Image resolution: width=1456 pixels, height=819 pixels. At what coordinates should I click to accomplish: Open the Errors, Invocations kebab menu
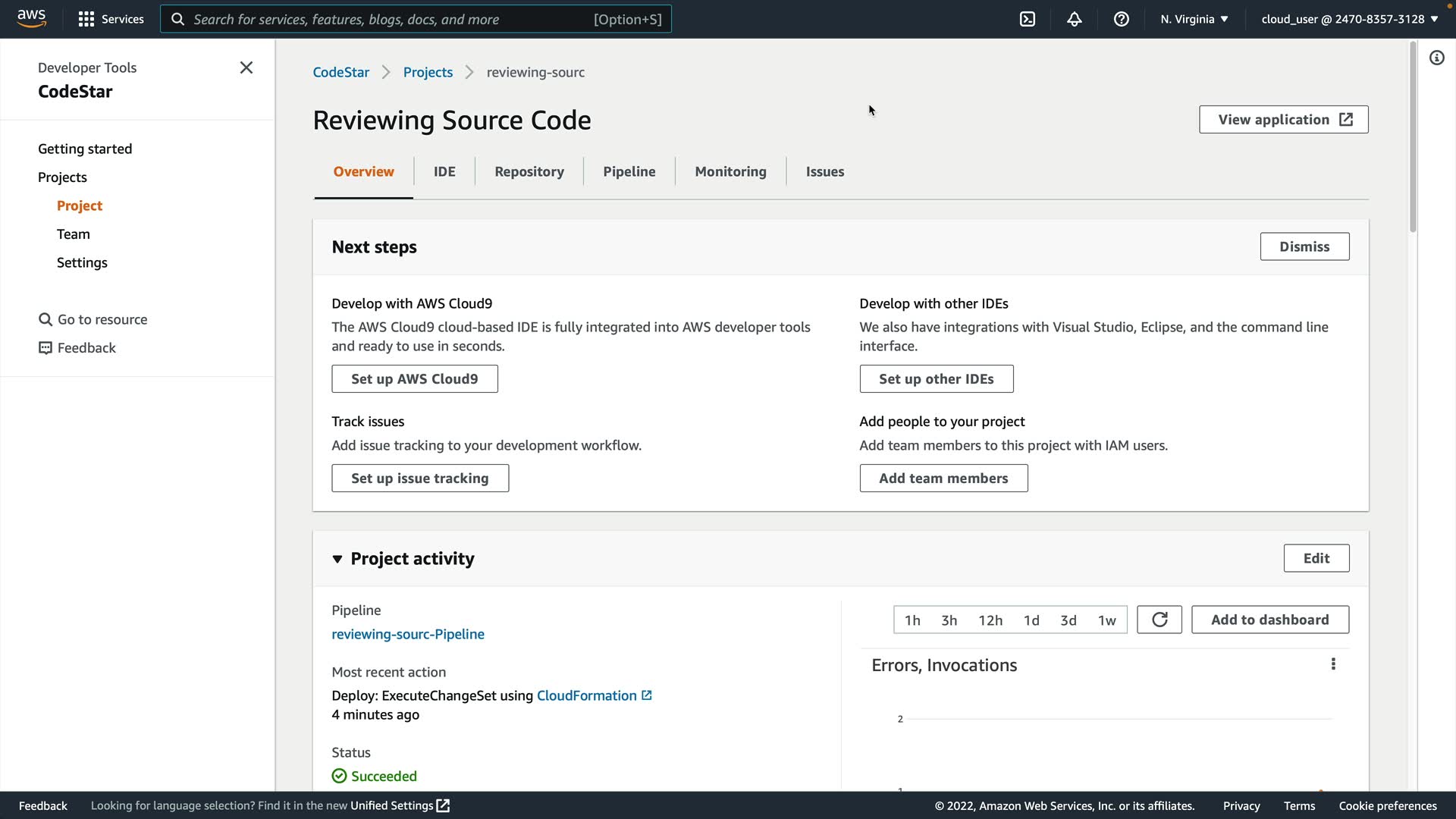click(1333, 664)
